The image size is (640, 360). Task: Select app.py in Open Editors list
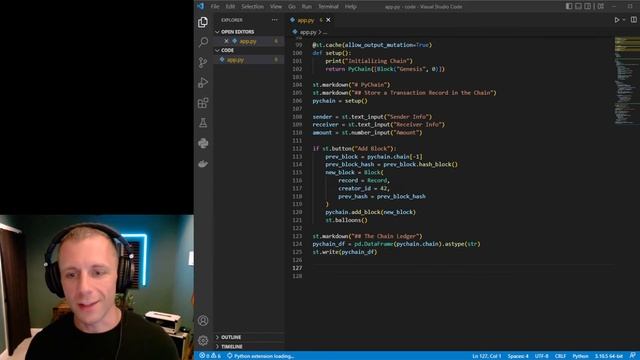coord(248,41)
